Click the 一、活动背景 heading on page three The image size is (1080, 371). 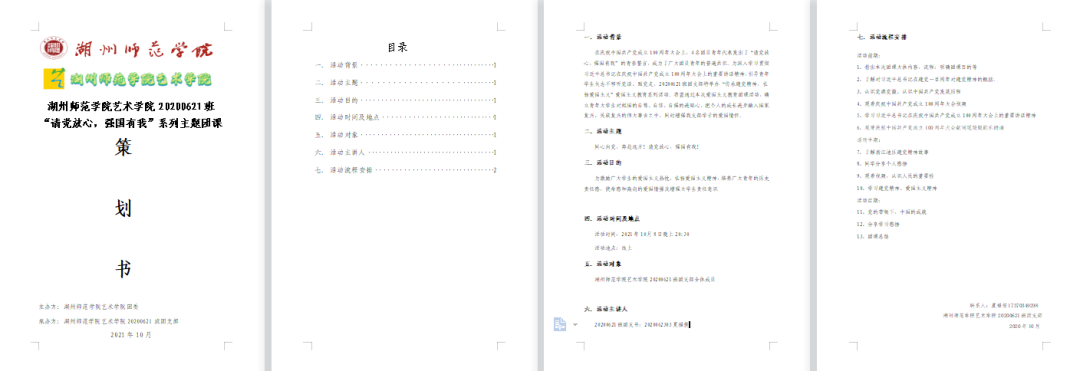tap(603, 36)
